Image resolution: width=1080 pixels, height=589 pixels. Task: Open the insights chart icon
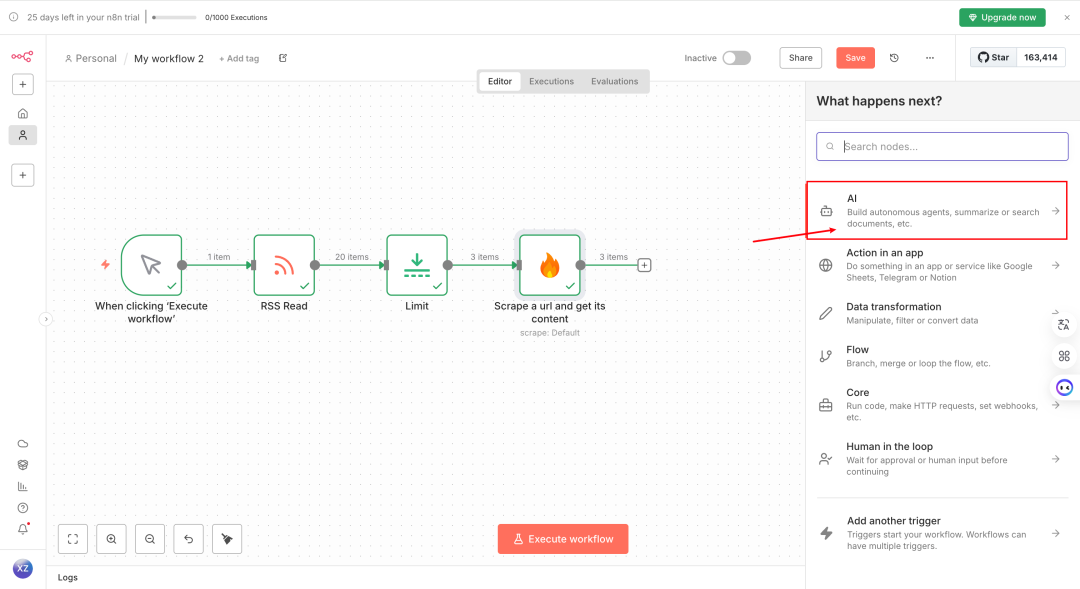click(23, 486)
